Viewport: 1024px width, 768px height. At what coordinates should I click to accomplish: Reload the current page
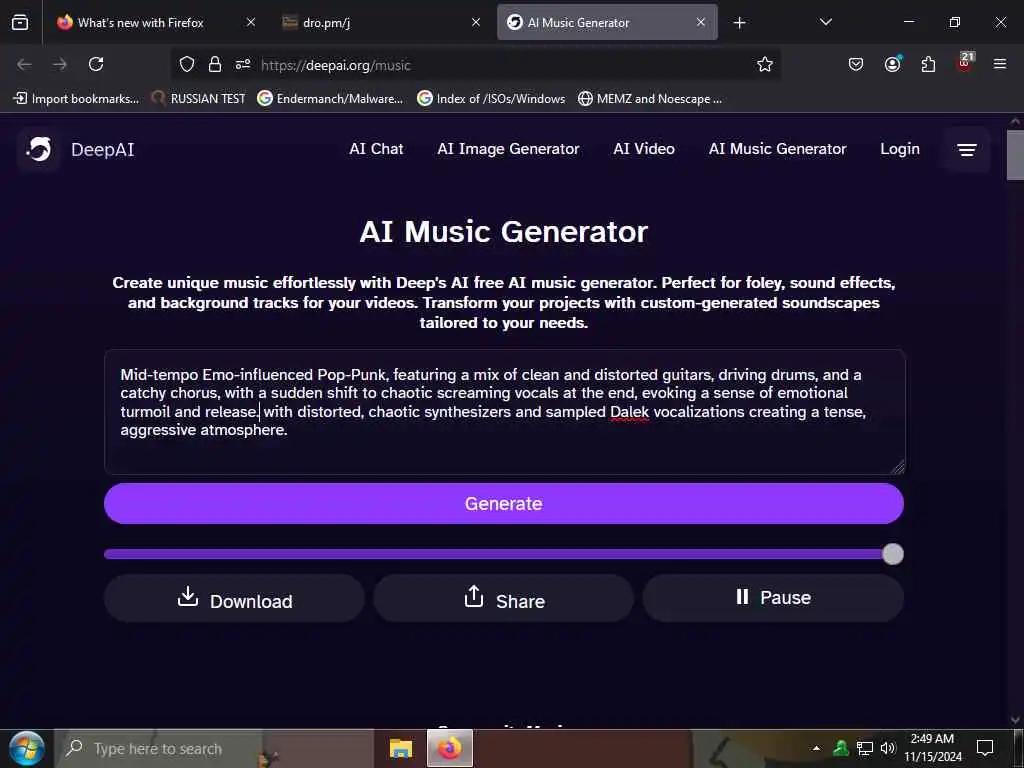(x=96, y=64)
